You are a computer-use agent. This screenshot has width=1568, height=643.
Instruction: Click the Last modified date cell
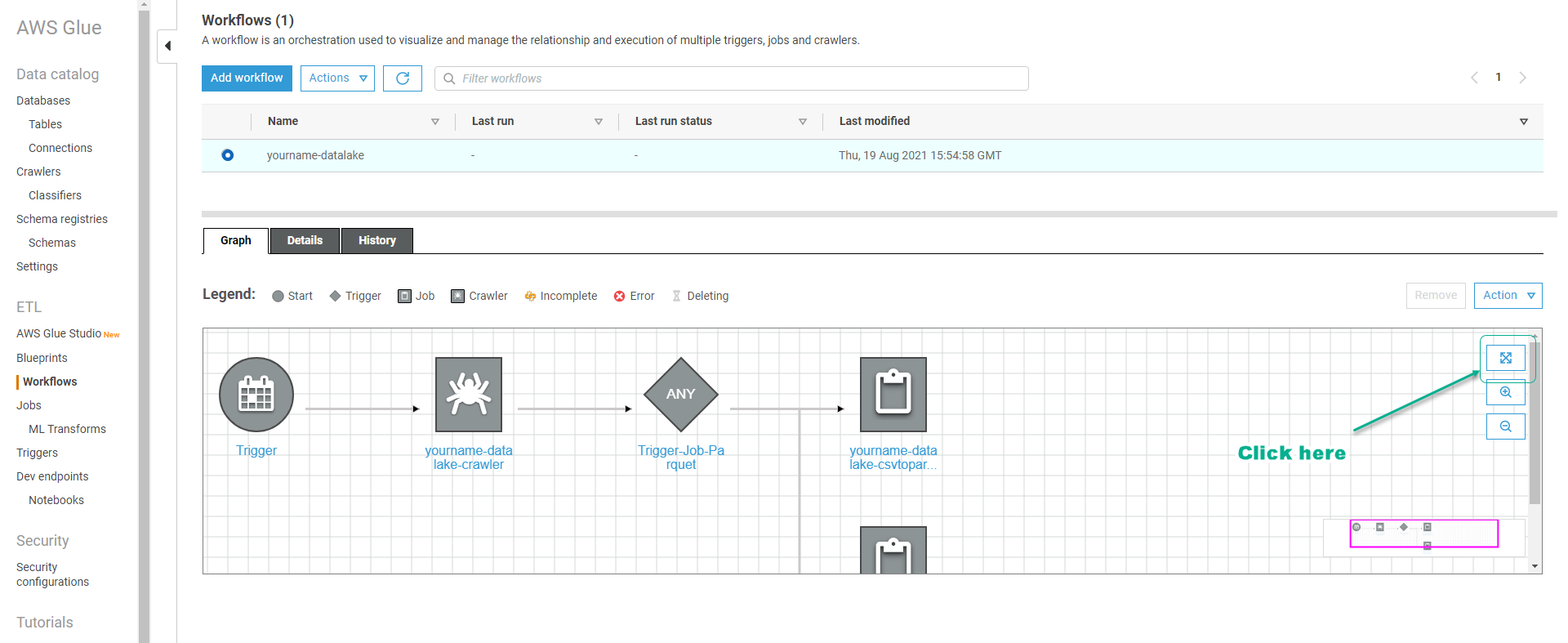coord(920,155)
